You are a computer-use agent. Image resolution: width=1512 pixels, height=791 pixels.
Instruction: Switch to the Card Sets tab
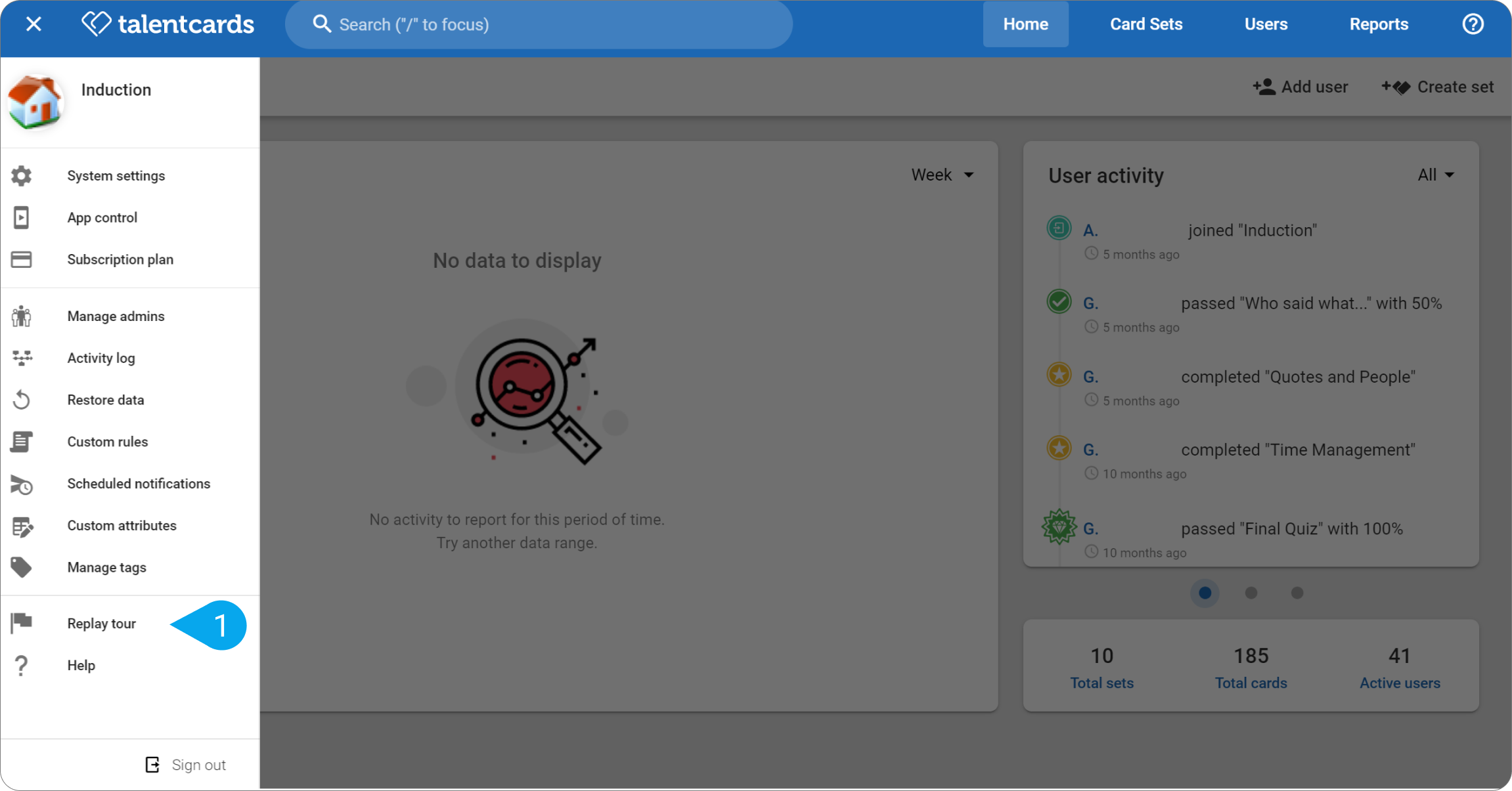tap(1145, 24)
